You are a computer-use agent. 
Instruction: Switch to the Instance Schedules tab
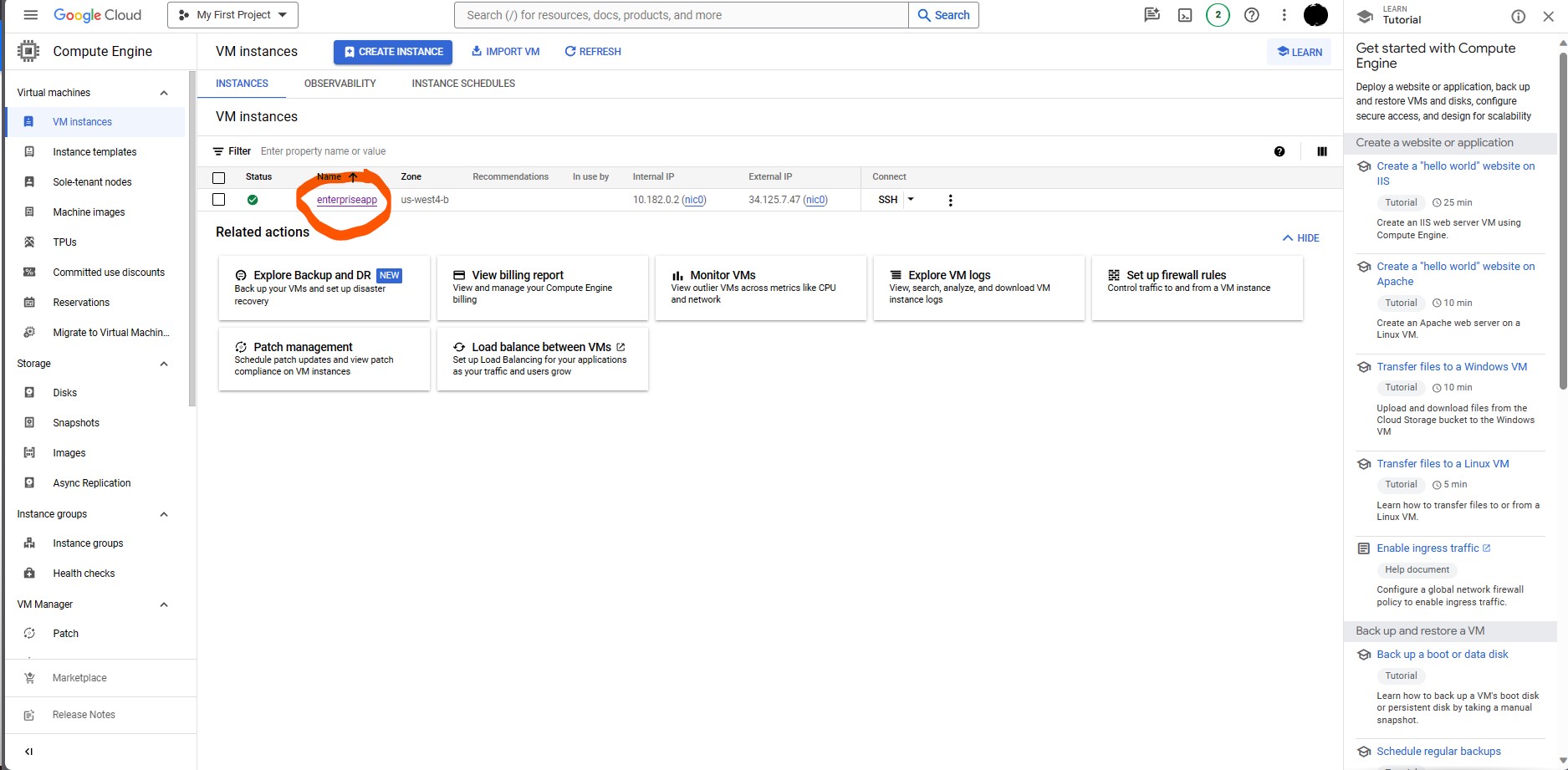[463, 84]
